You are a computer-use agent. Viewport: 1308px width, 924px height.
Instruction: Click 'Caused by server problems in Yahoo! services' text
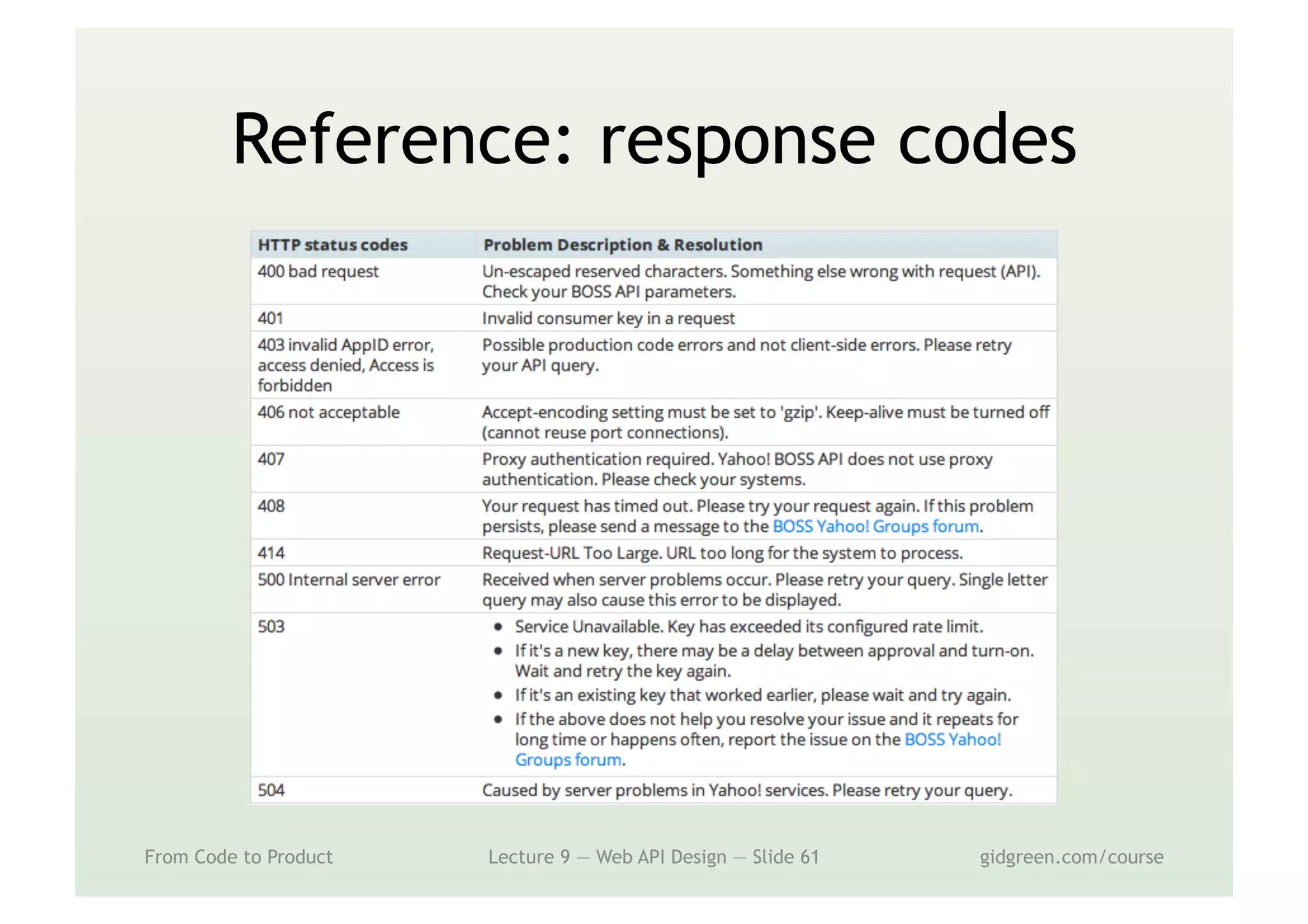747,791
